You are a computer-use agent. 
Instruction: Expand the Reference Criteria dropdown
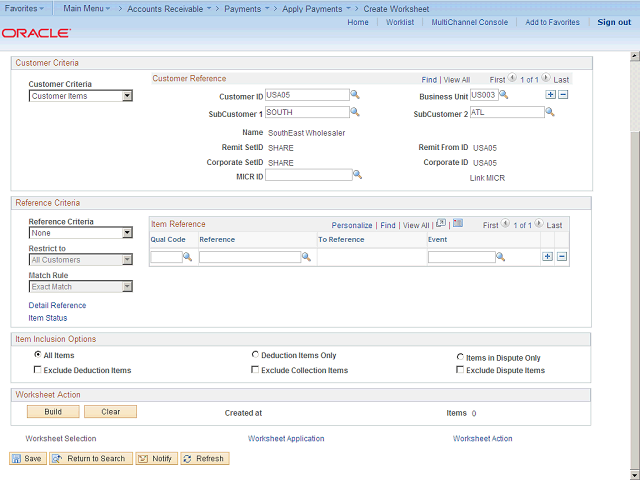click(126, 233)
